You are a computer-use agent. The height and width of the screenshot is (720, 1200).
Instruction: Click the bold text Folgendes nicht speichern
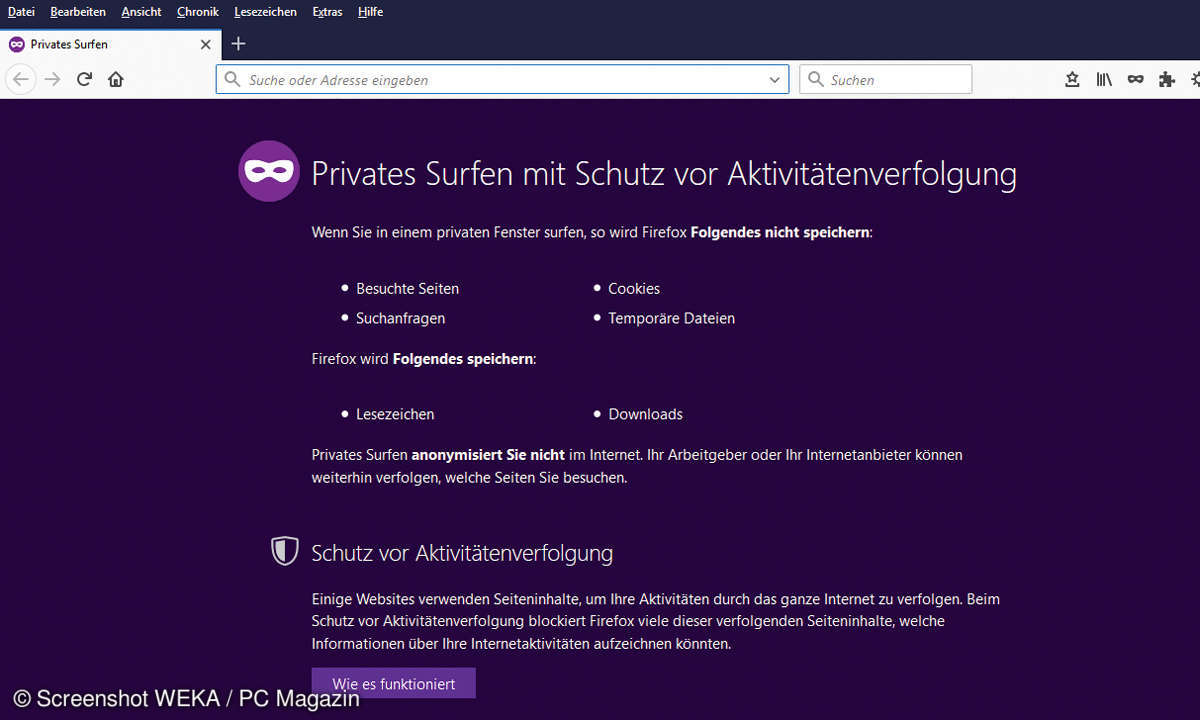(780, 232)
